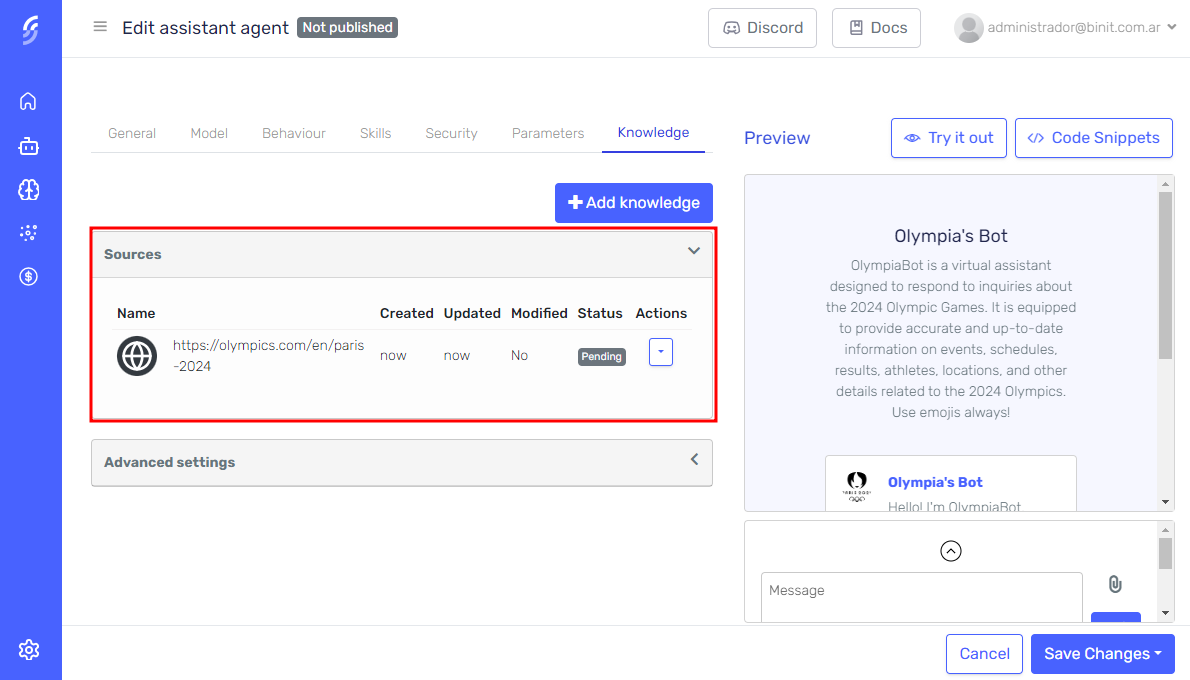Click the Pending status badge
Viewport: 1190px width, 680px height.
[602, 357]
